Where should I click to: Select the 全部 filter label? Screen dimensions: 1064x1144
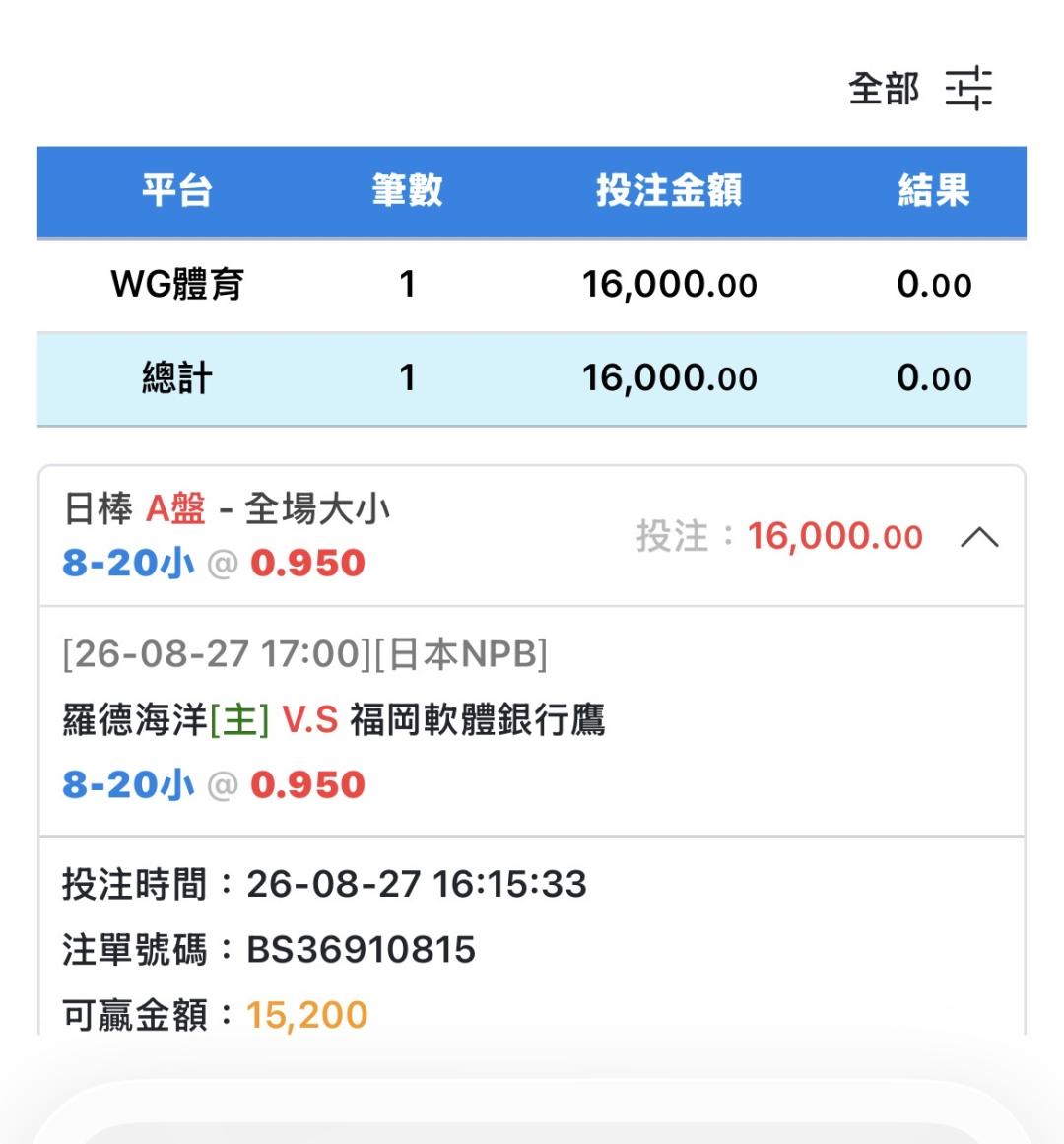coord(883,89)
